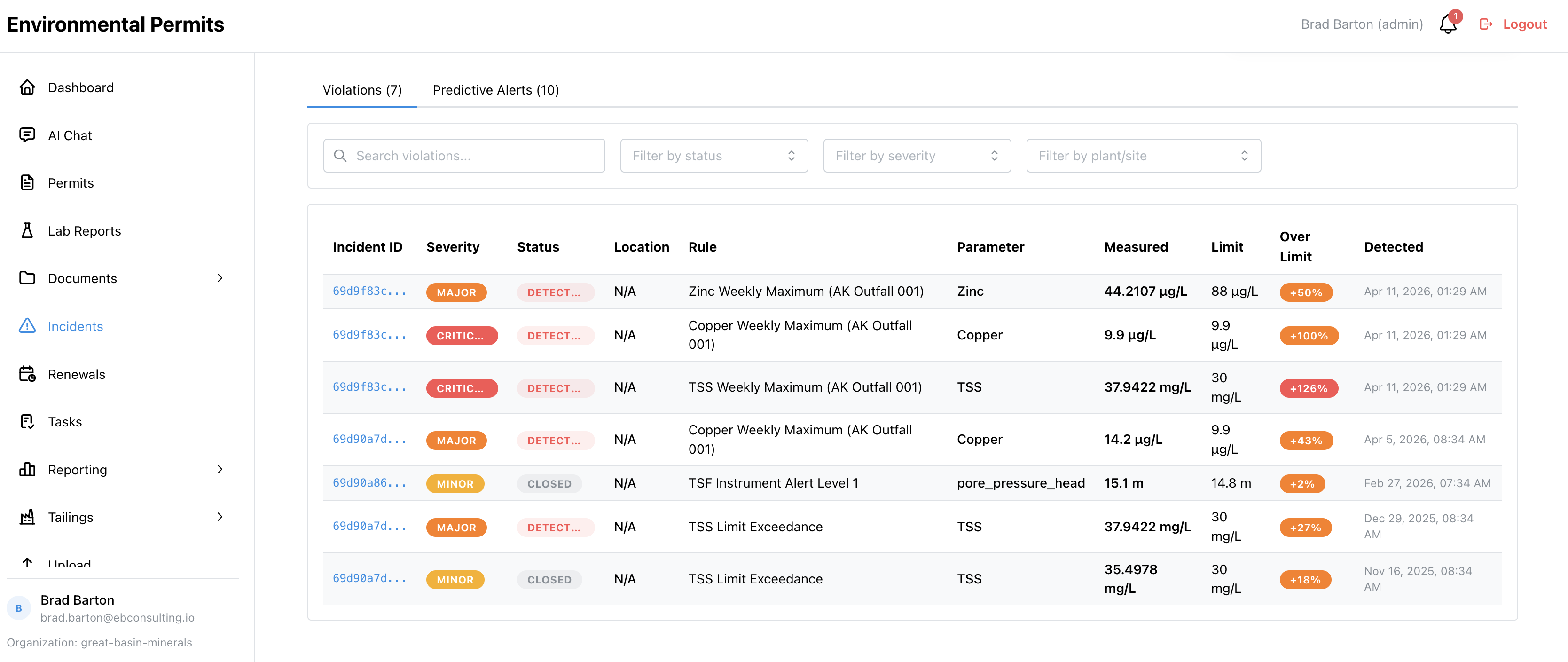Click DETECT... status on Zinc row
Viewport: 1568px width, 662px height.
[x=555, y=292]
